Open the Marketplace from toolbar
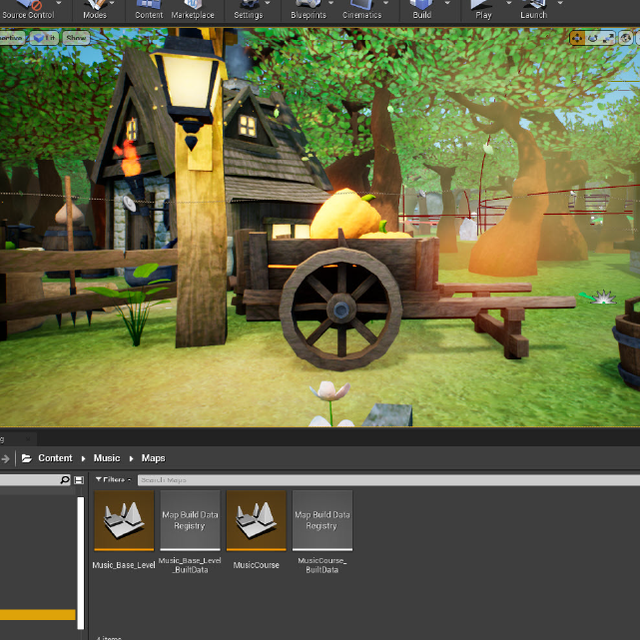This screenshot has height=640, width=640. 193,9
